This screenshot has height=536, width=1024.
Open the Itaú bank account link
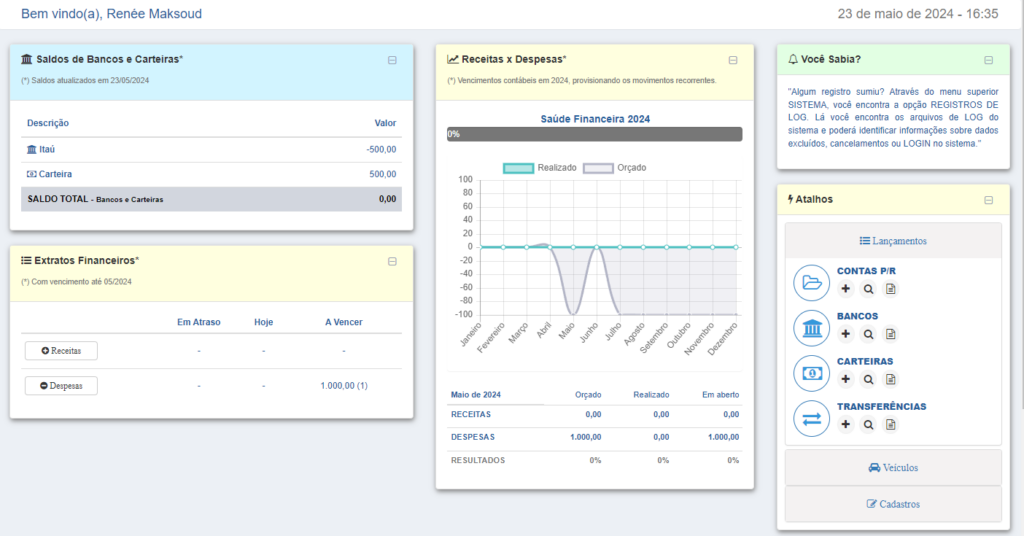[47, 150]
